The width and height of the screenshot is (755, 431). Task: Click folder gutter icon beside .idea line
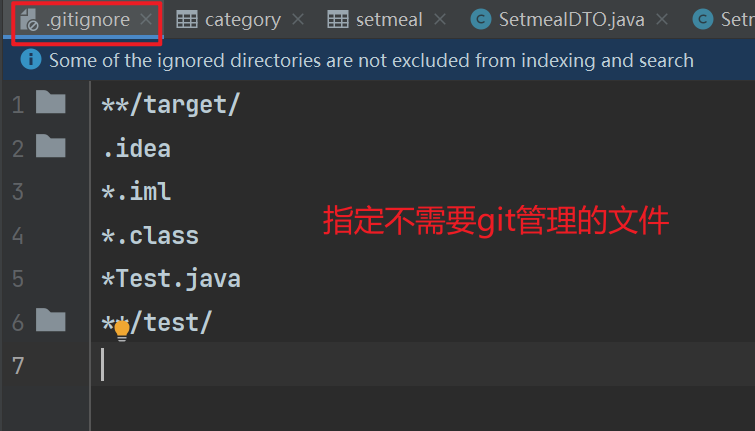click(50, 148)
